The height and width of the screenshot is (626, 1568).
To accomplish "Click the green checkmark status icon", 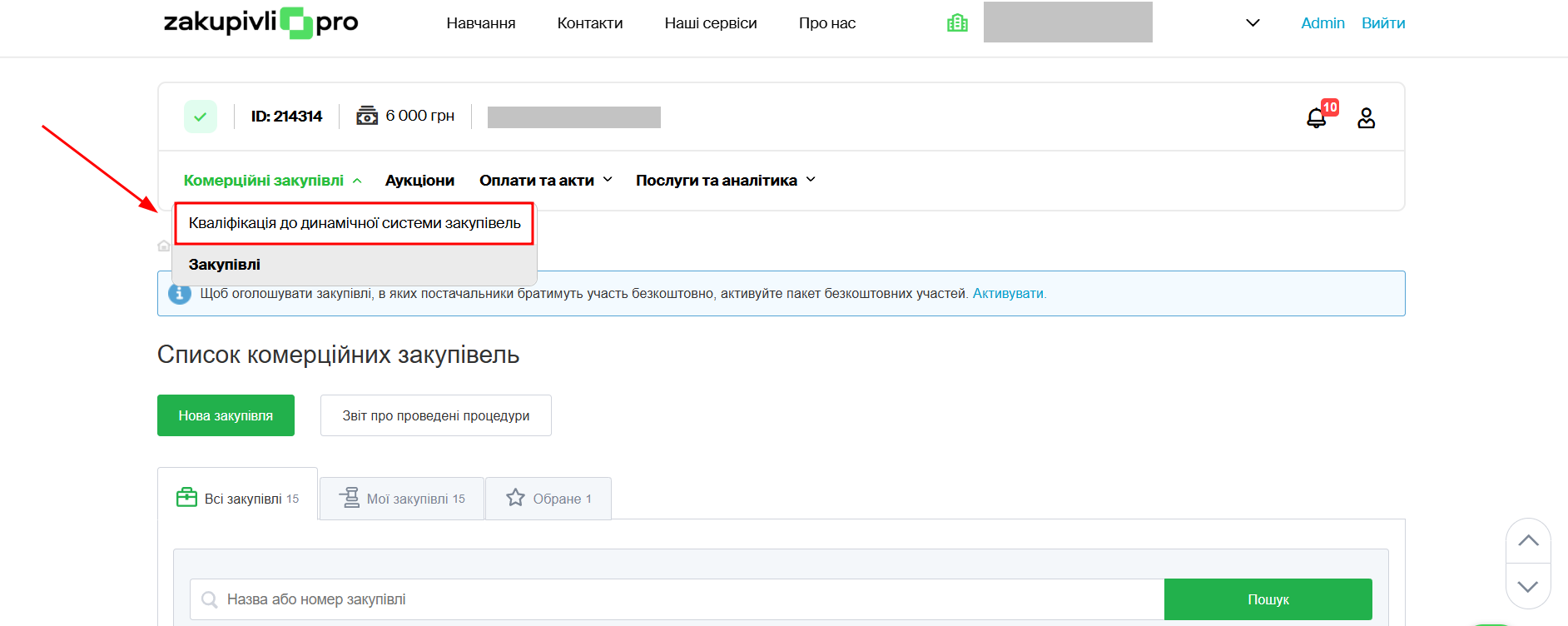I will point(201,117).
